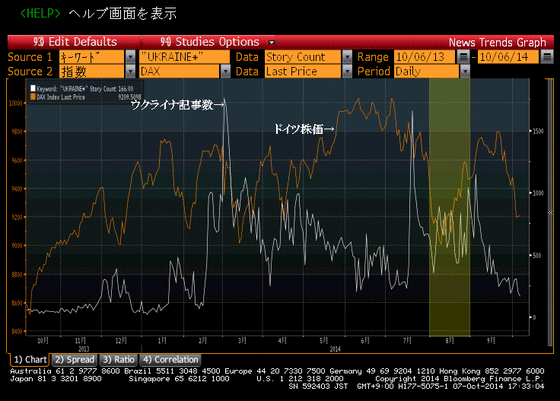Click the Source 1 keyword type field
Image resolution: width=560 pixels, height=401 pixels.
[x=91, y=57]
